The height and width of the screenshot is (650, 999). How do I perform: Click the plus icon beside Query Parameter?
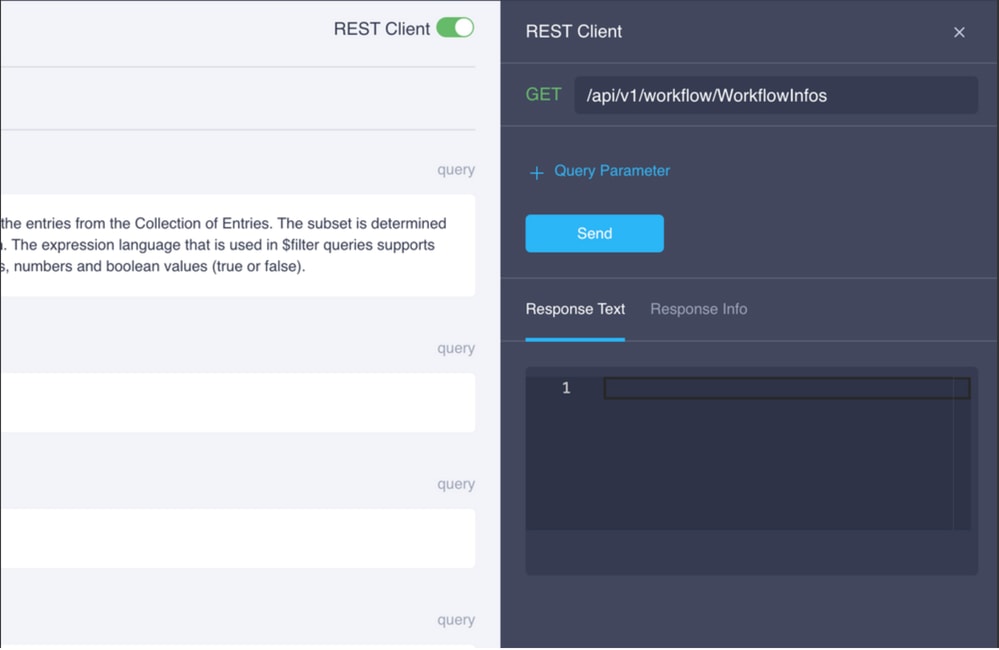[536, 173]
